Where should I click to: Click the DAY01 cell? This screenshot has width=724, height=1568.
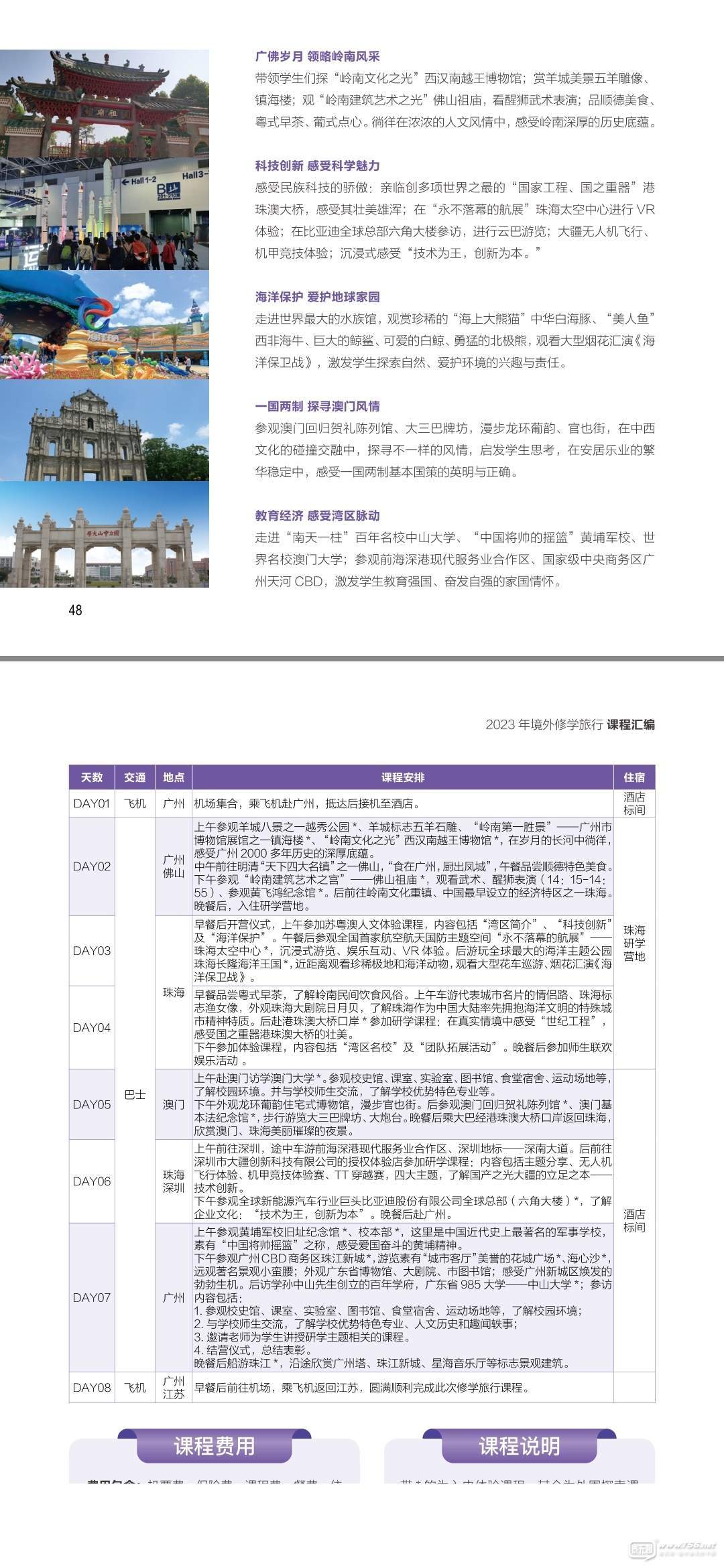pyautogui.click(x=92, y=803)
